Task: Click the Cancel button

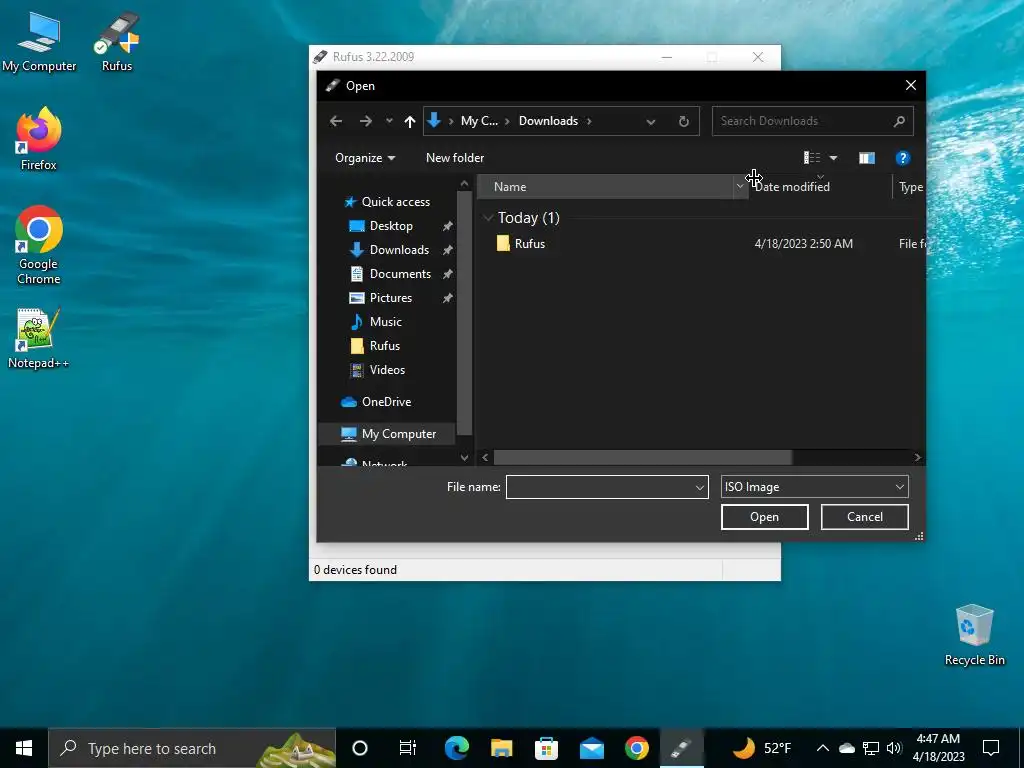Action: tap(864, 517)
